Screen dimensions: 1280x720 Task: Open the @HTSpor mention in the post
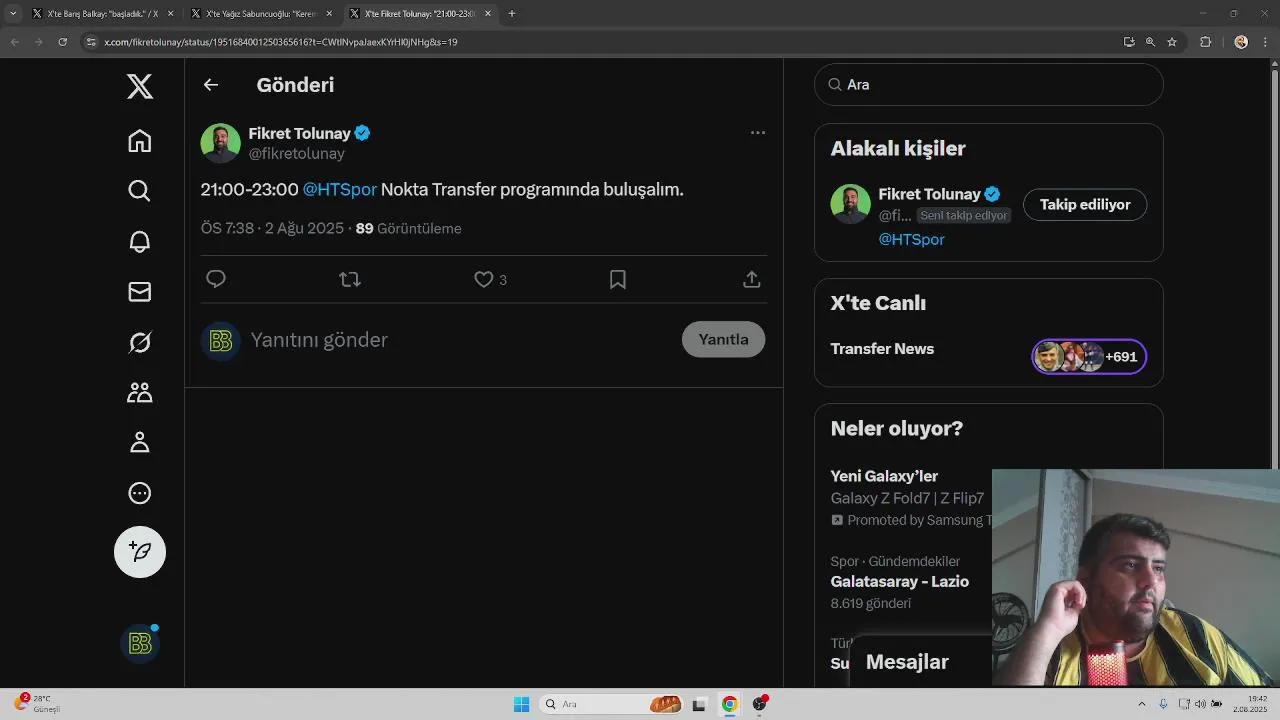tap(340, 190)
